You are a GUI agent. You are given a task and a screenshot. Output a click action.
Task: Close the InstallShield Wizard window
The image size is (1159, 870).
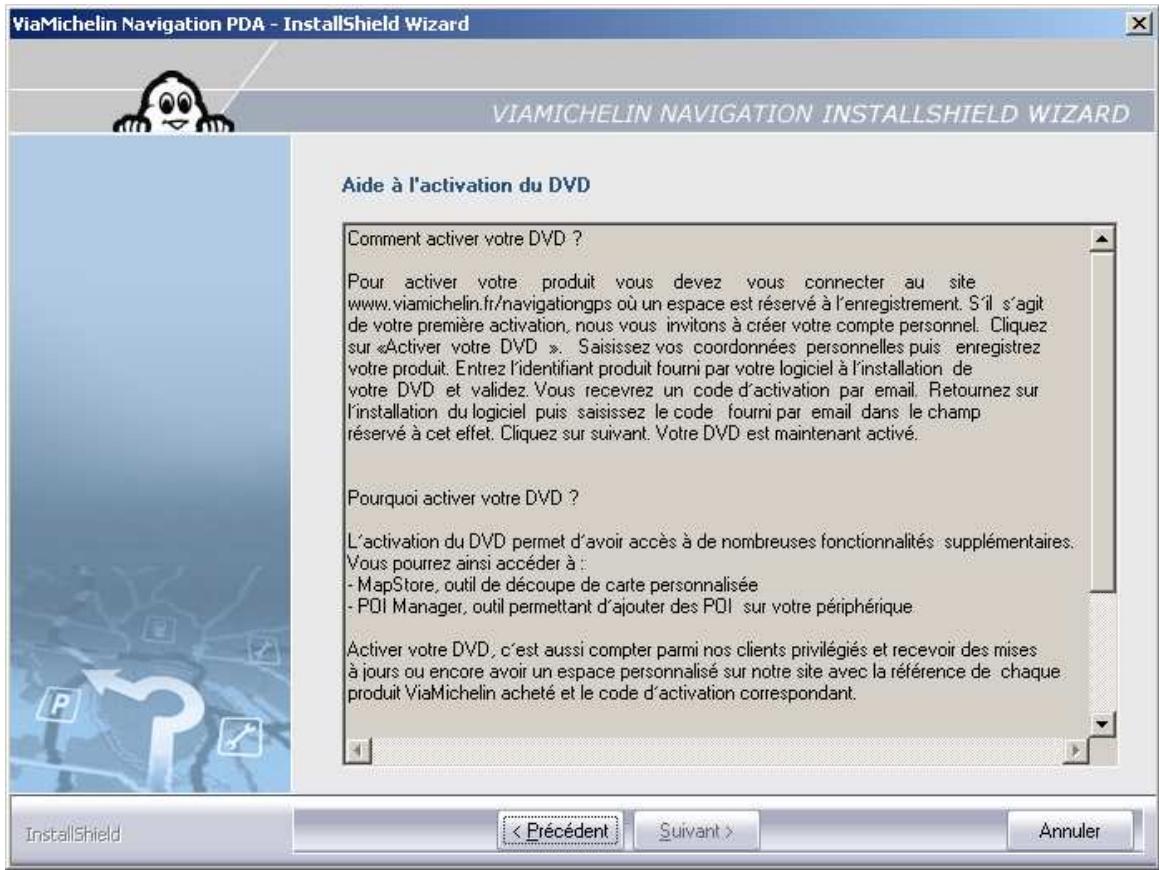pos(1139,24)
